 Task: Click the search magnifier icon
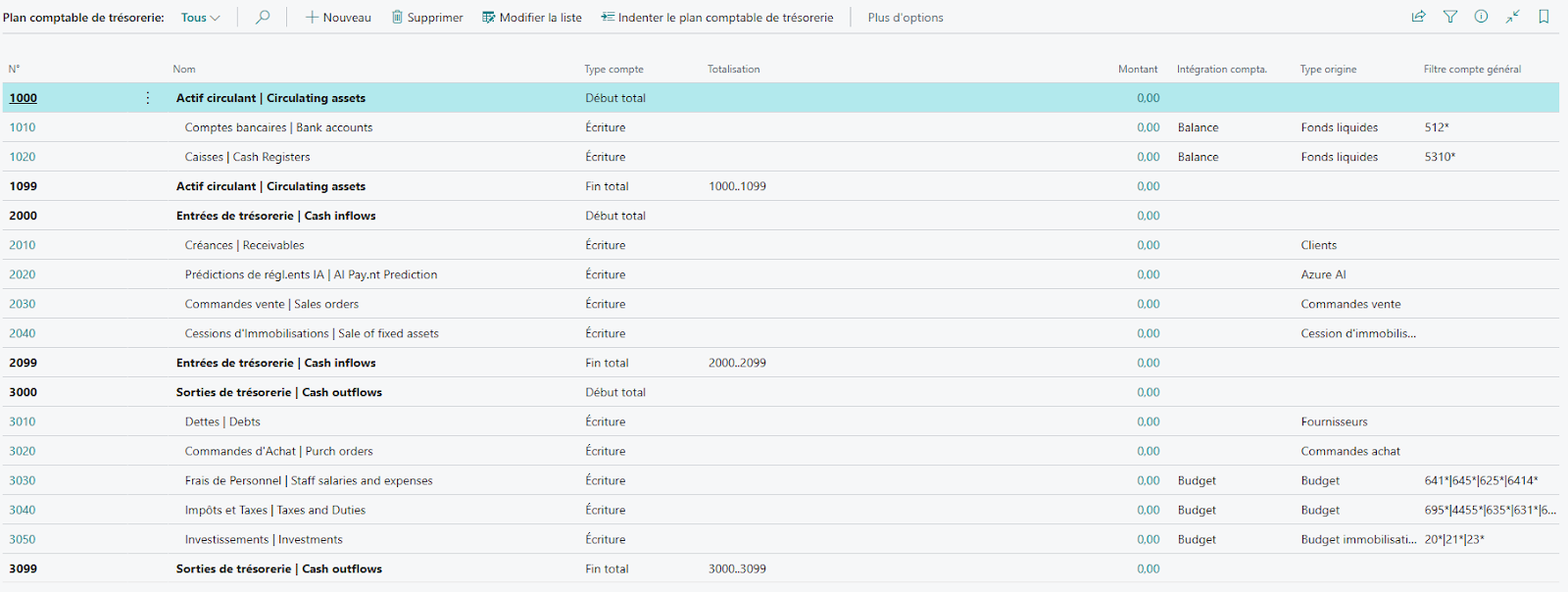coord(263,18)
